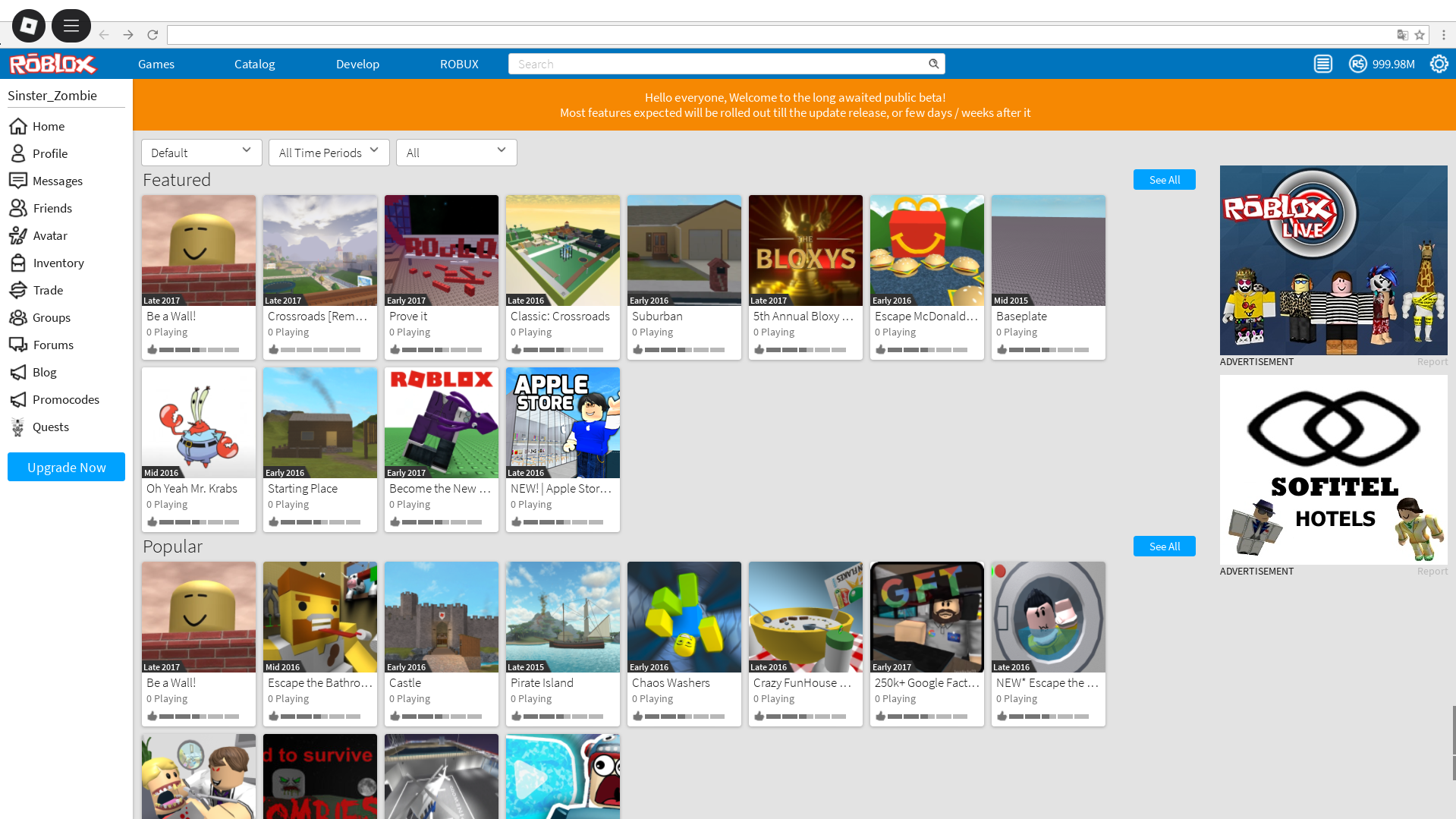This screenshot has width=1456, height=819.
Task: Click the browser forward arrow
Action: pyautogui.click(x=128, y=35)
